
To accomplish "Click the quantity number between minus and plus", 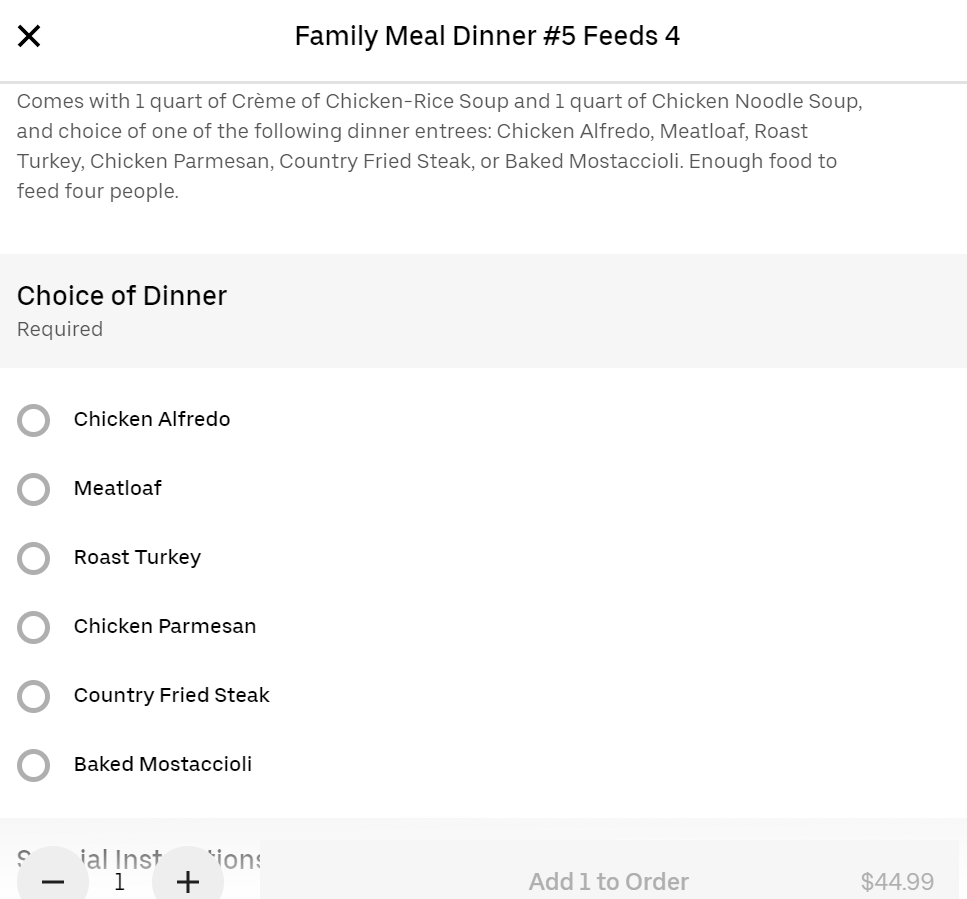I will pyautogui.click(x=120, y=881).
